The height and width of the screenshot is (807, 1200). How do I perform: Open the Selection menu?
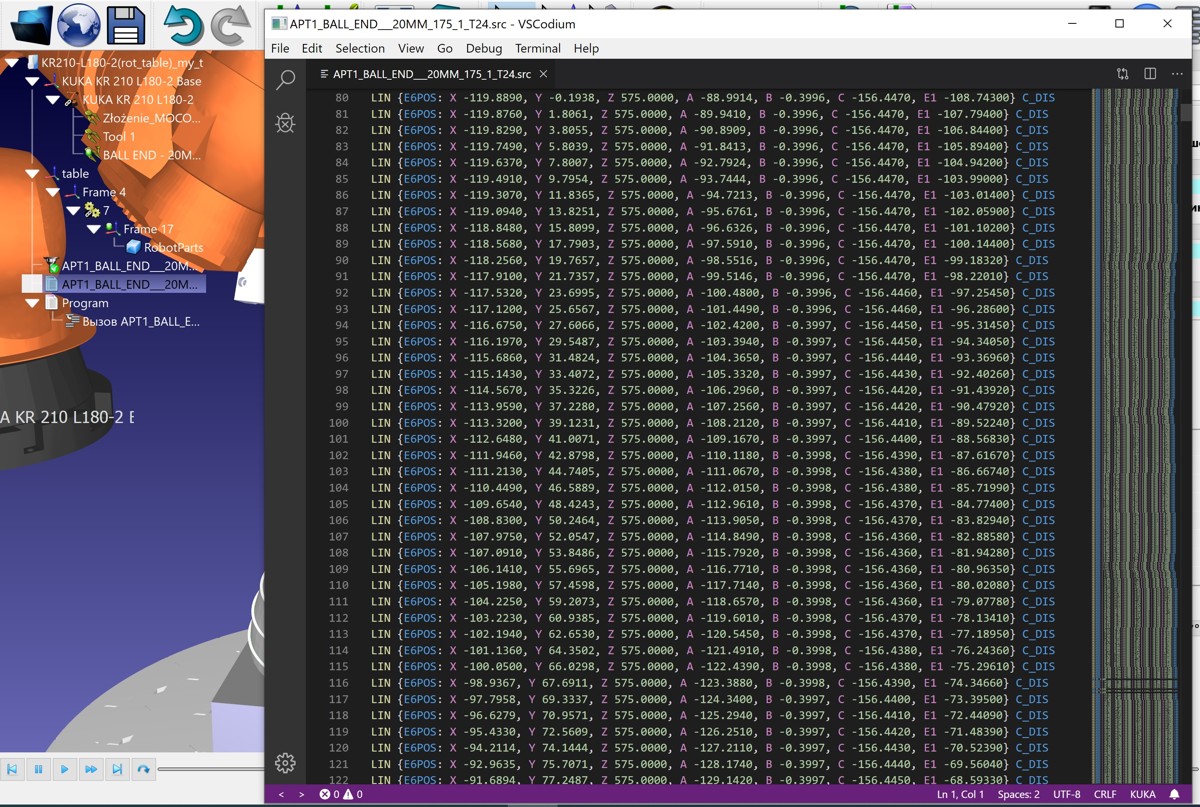point(359,48)
